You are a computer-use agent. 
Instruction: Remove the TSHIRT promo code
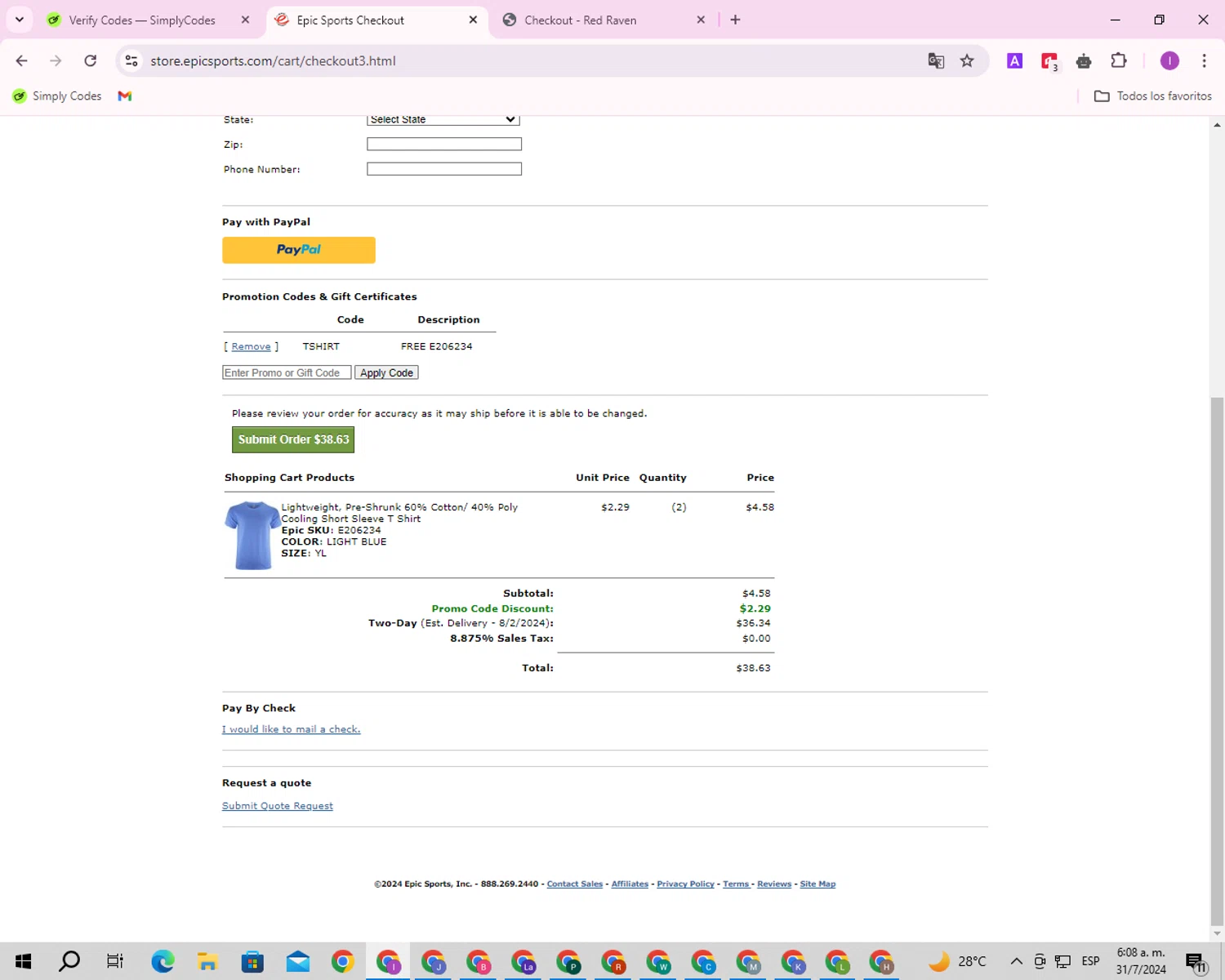coord(251,346)
